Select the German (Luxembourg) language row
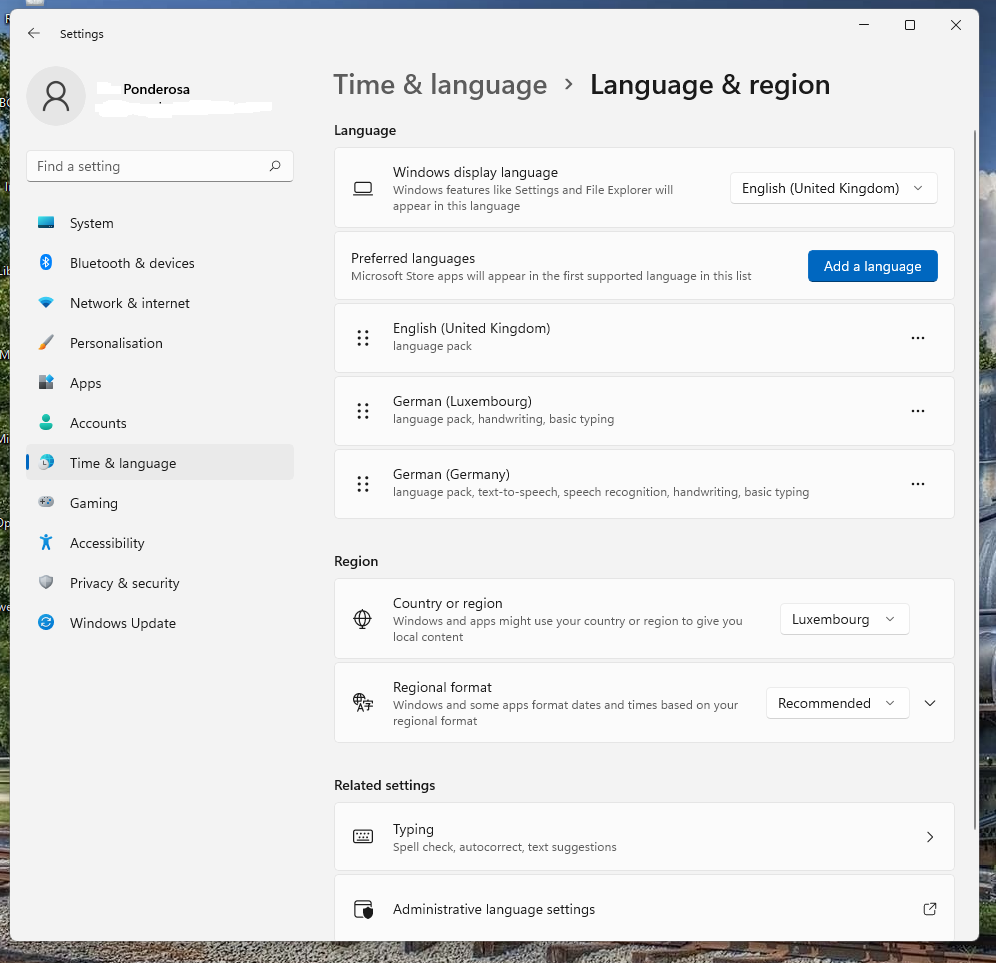Screen dimensions: 996x963 tap(644, 411)
